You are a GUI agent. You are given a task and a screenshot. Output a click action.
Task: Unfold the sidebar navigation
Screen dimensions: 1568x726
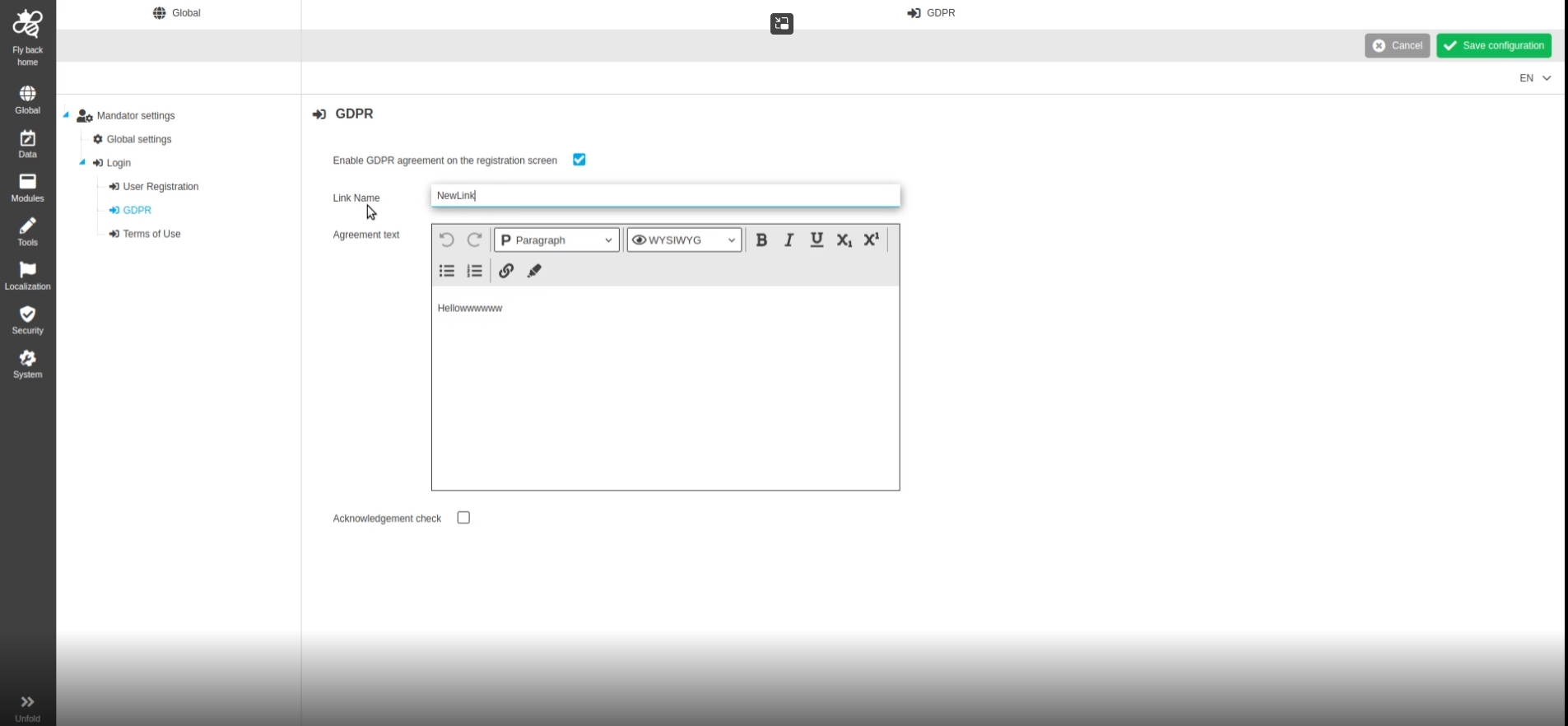point(27,707)
